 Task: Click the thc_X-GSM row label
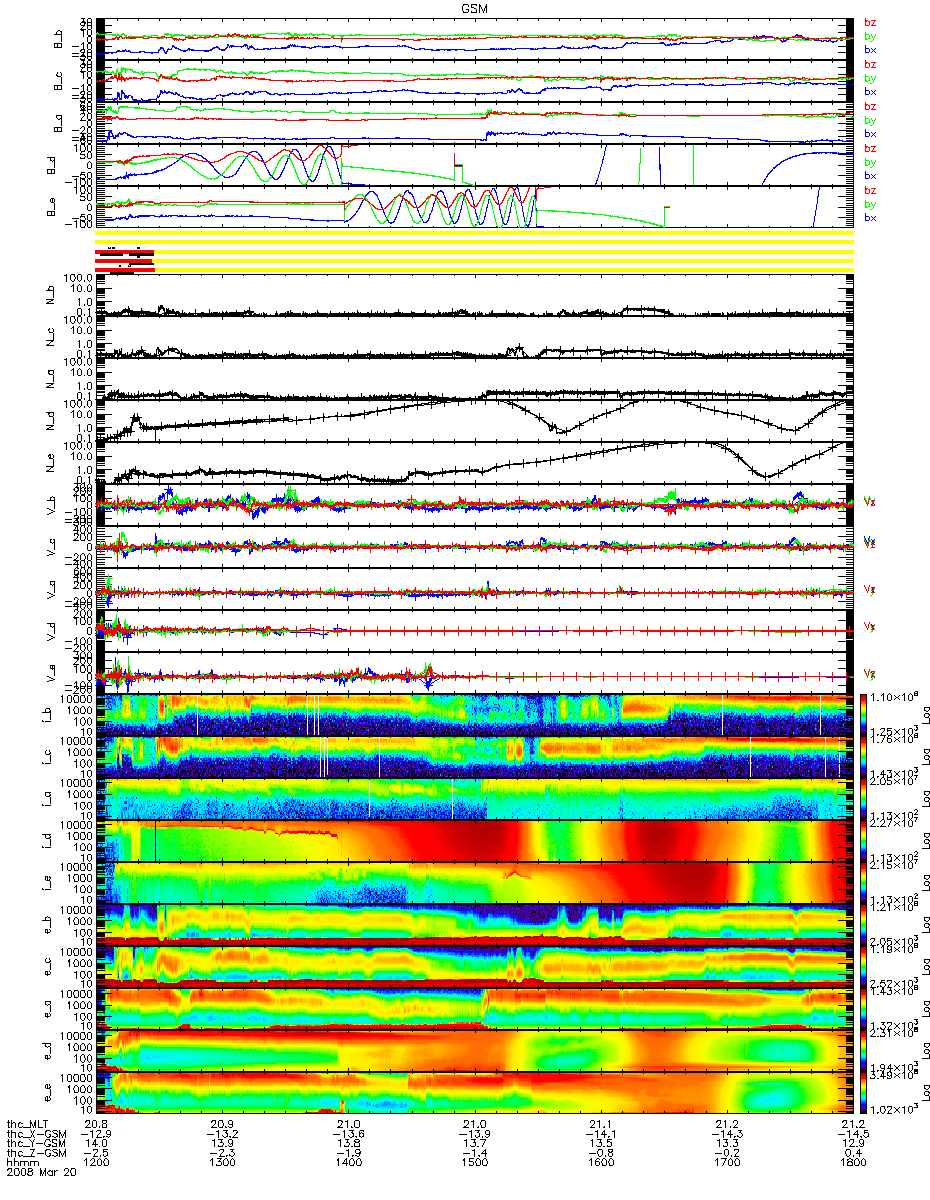pos(39,1135)
